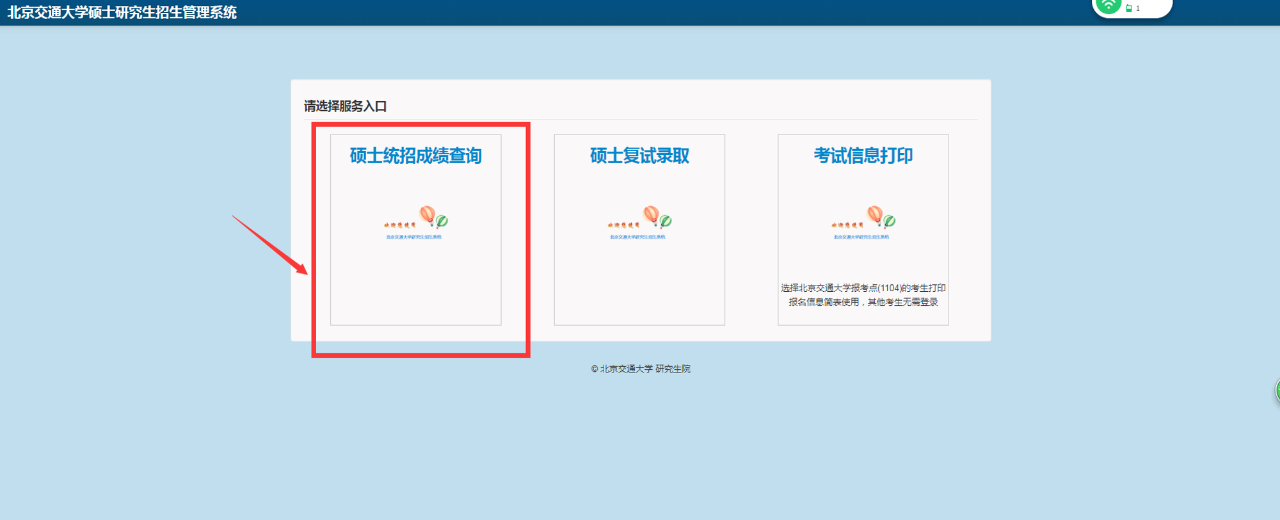Click the green edge icon at right side
Viewport: 1280px width, 520px height.
(1277, 391)
